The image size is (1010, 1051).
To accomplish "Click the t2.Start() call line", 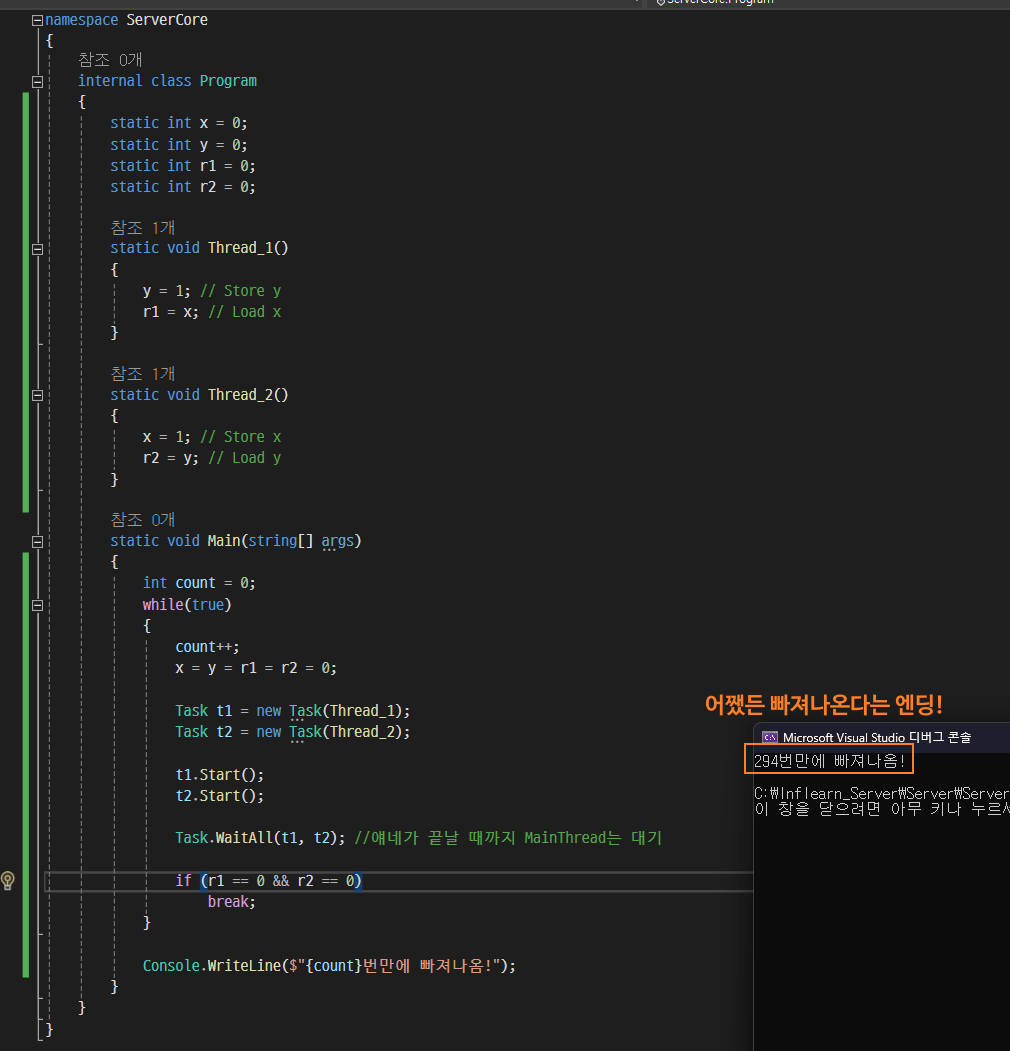I will click(x=220, y=796).
